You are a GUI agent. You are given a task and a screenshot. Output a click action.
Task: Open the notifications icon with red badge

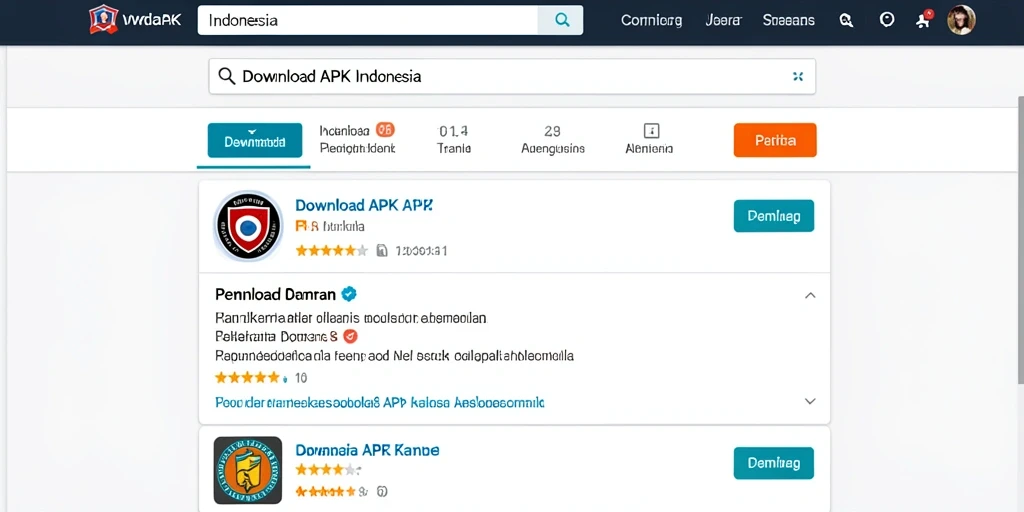[x=924, y=19]
